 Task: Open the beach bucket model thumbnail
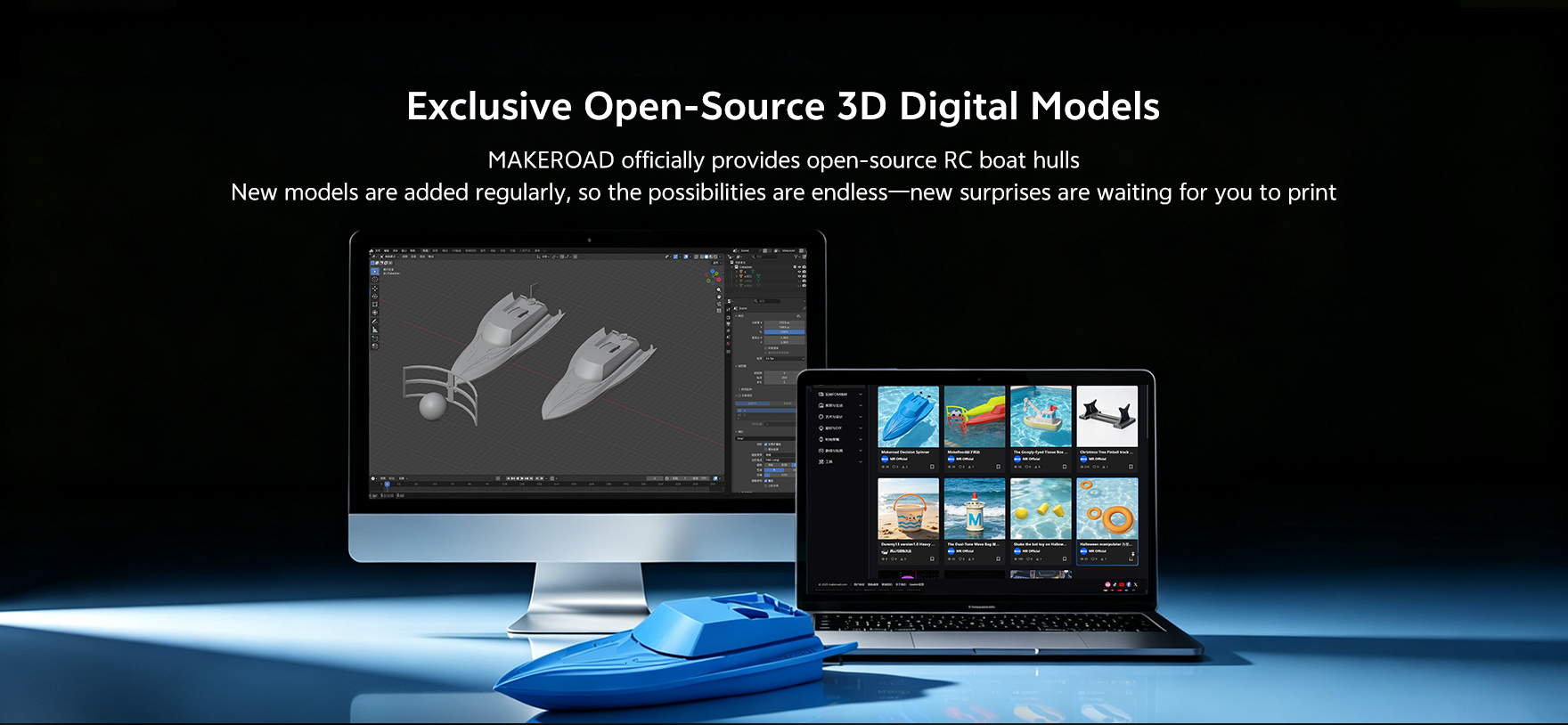pos(909,509)
